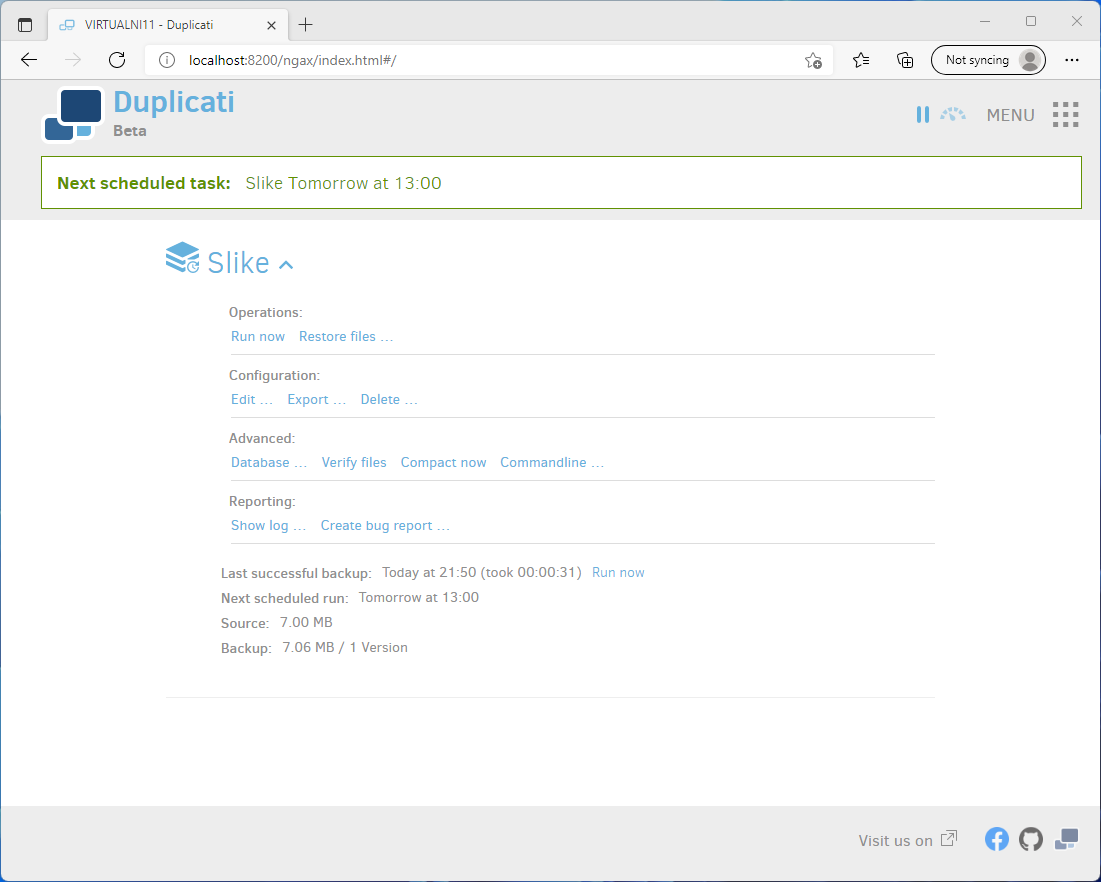Open Duplicati forum icon in footer

pyautogui.click(x=1066, y=838)
